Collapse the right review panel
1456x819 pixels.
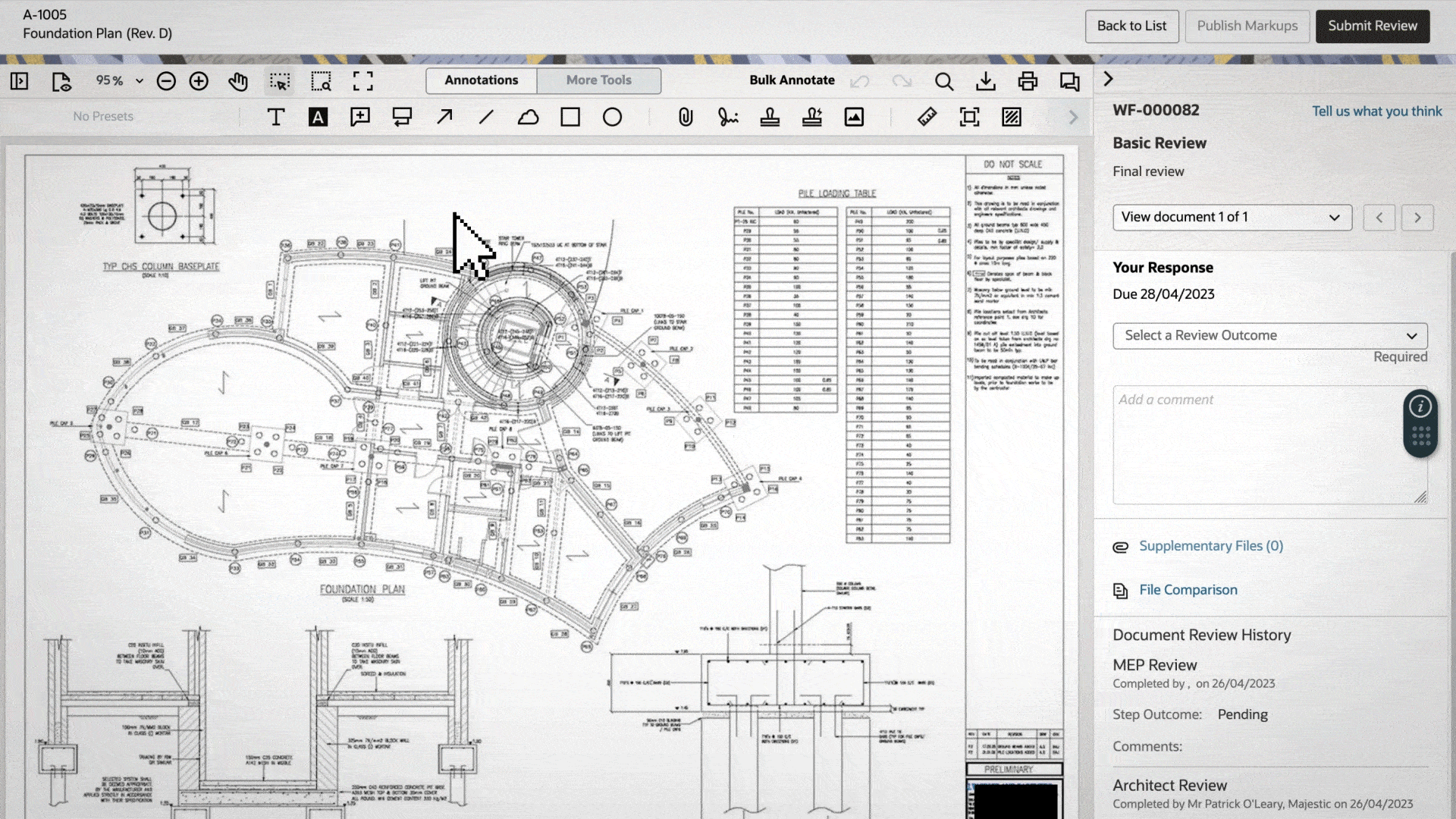pyautogui.click(x=1109, y=79)
